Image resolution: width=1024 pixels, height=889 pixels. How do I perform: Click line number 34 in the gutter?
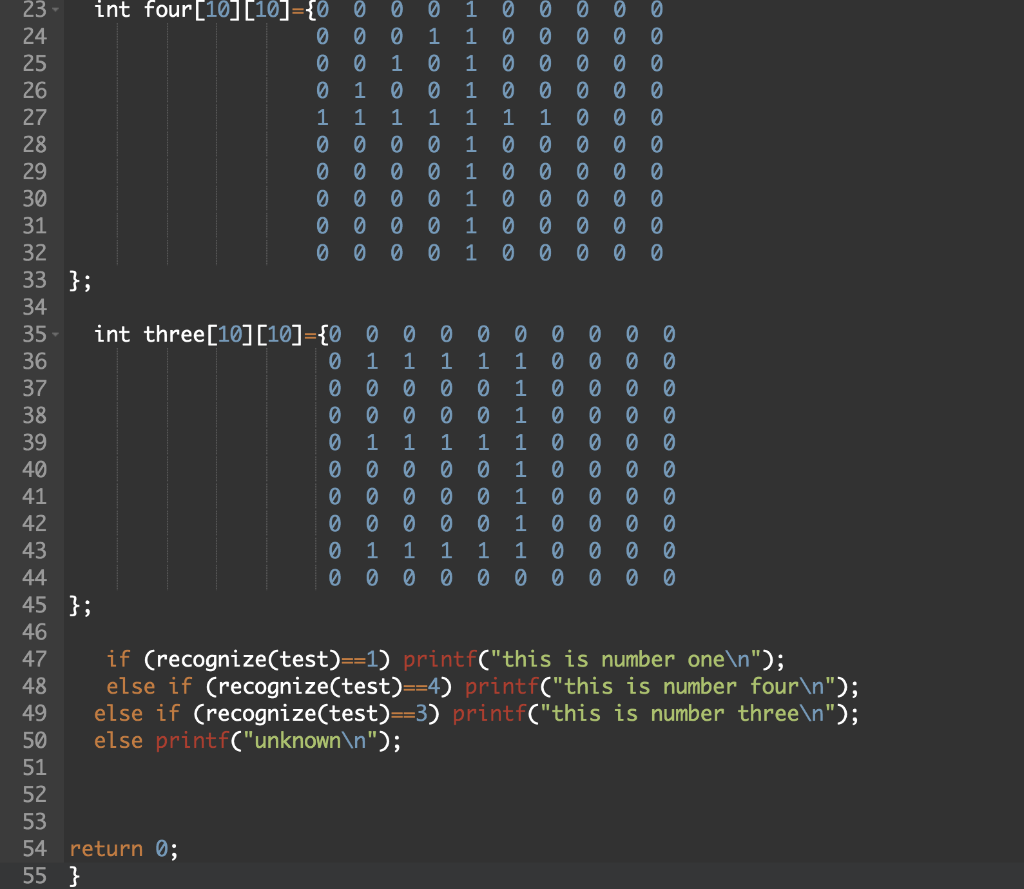[35, 307]
